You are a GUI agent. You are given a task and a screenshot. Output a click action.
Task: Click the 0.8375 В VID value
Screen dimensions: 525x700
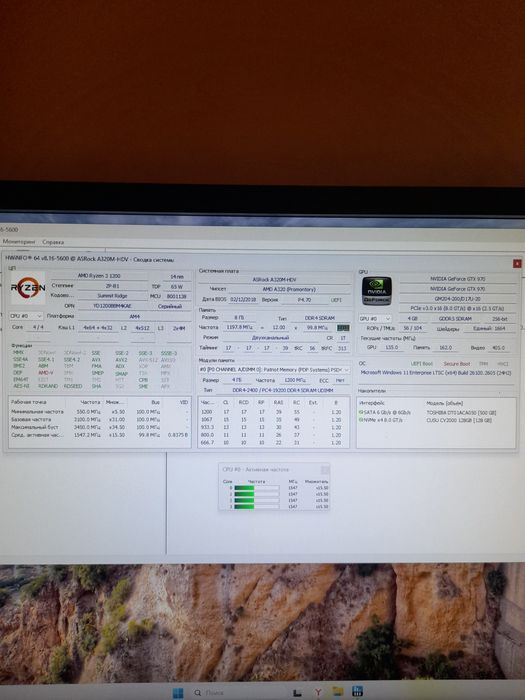tap(178, 435)
